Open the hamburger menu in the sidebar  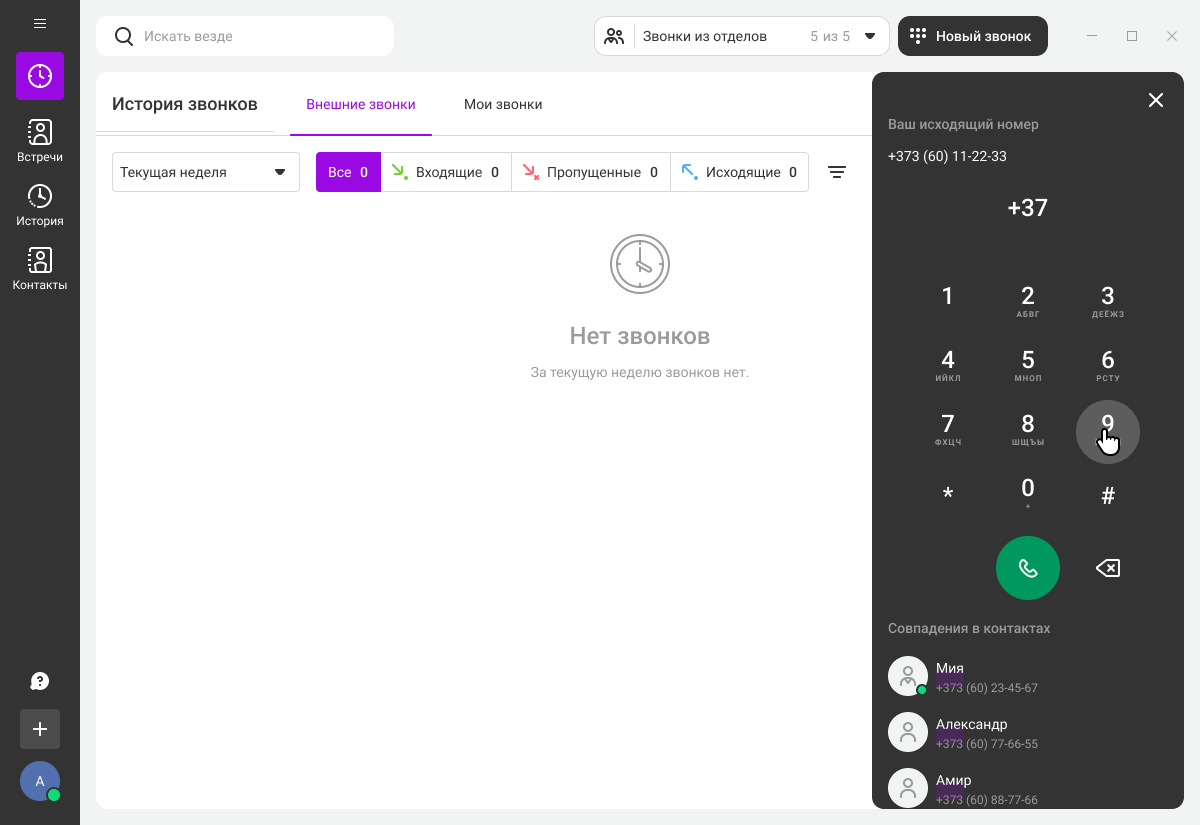[x=40, y=23]
